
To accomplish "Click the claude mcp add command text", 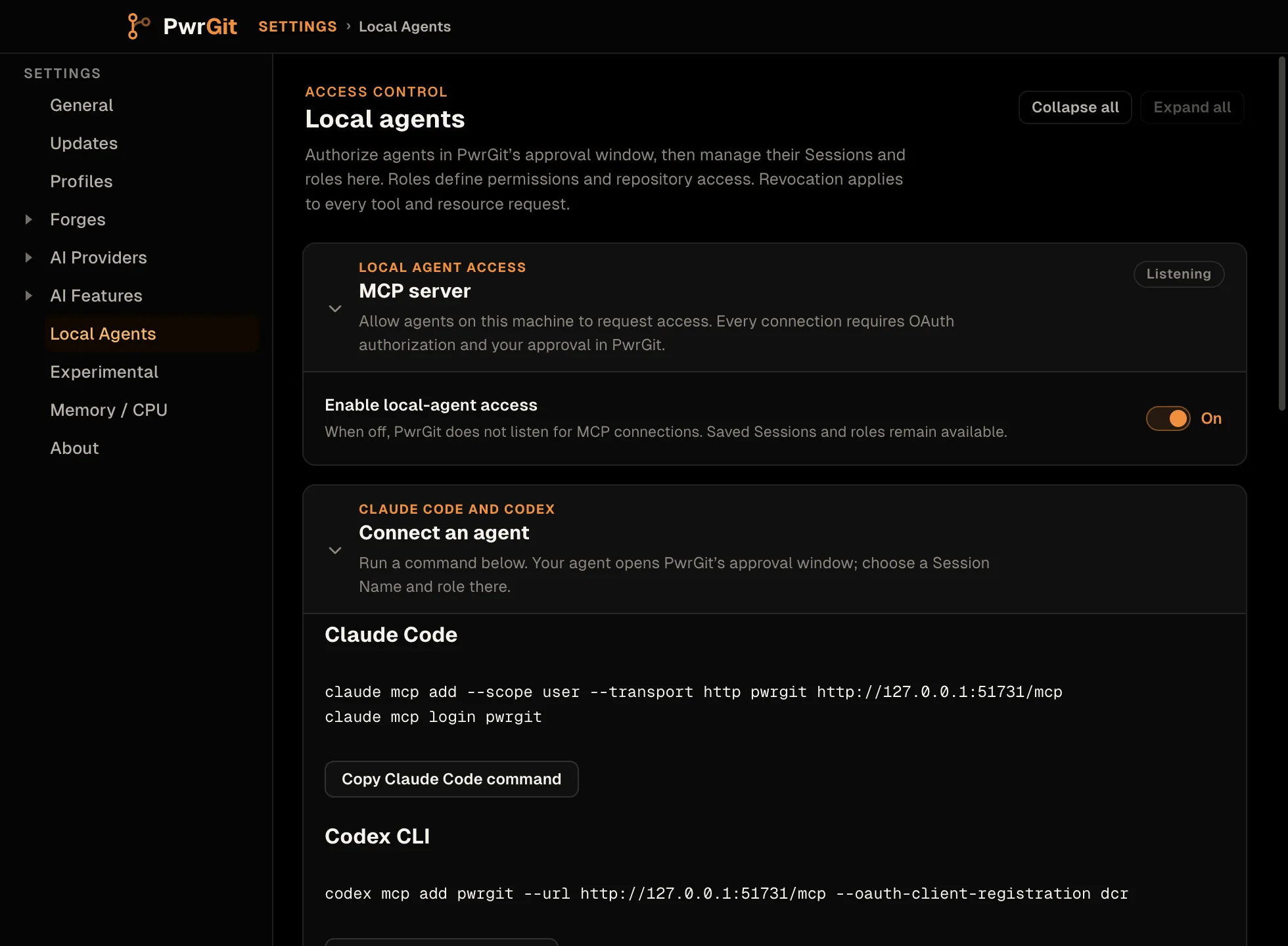I will click(x=693, y=692).
